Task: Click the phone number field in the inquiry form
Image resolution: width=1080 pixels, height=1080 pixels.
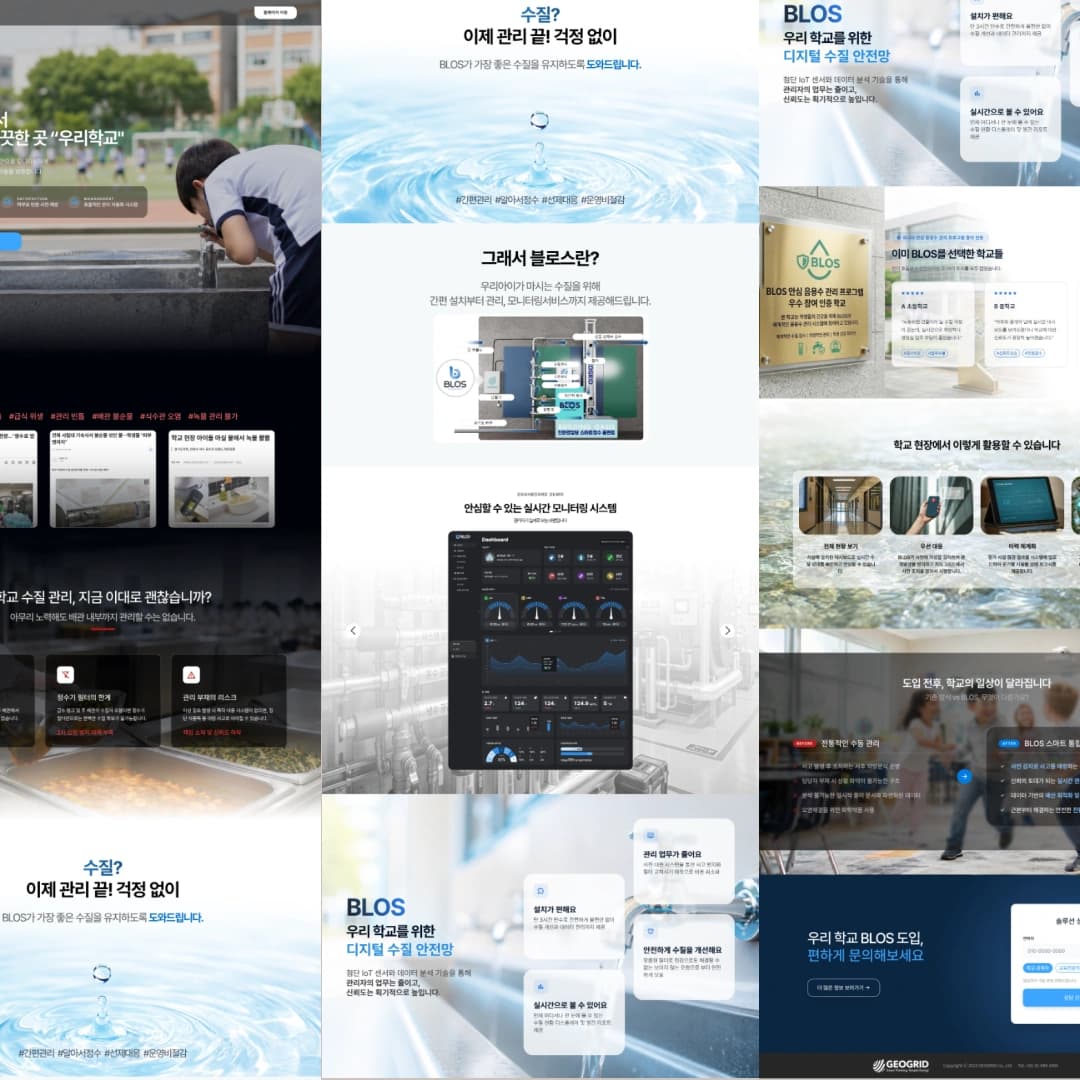Action: click(x=1051, y=951)
